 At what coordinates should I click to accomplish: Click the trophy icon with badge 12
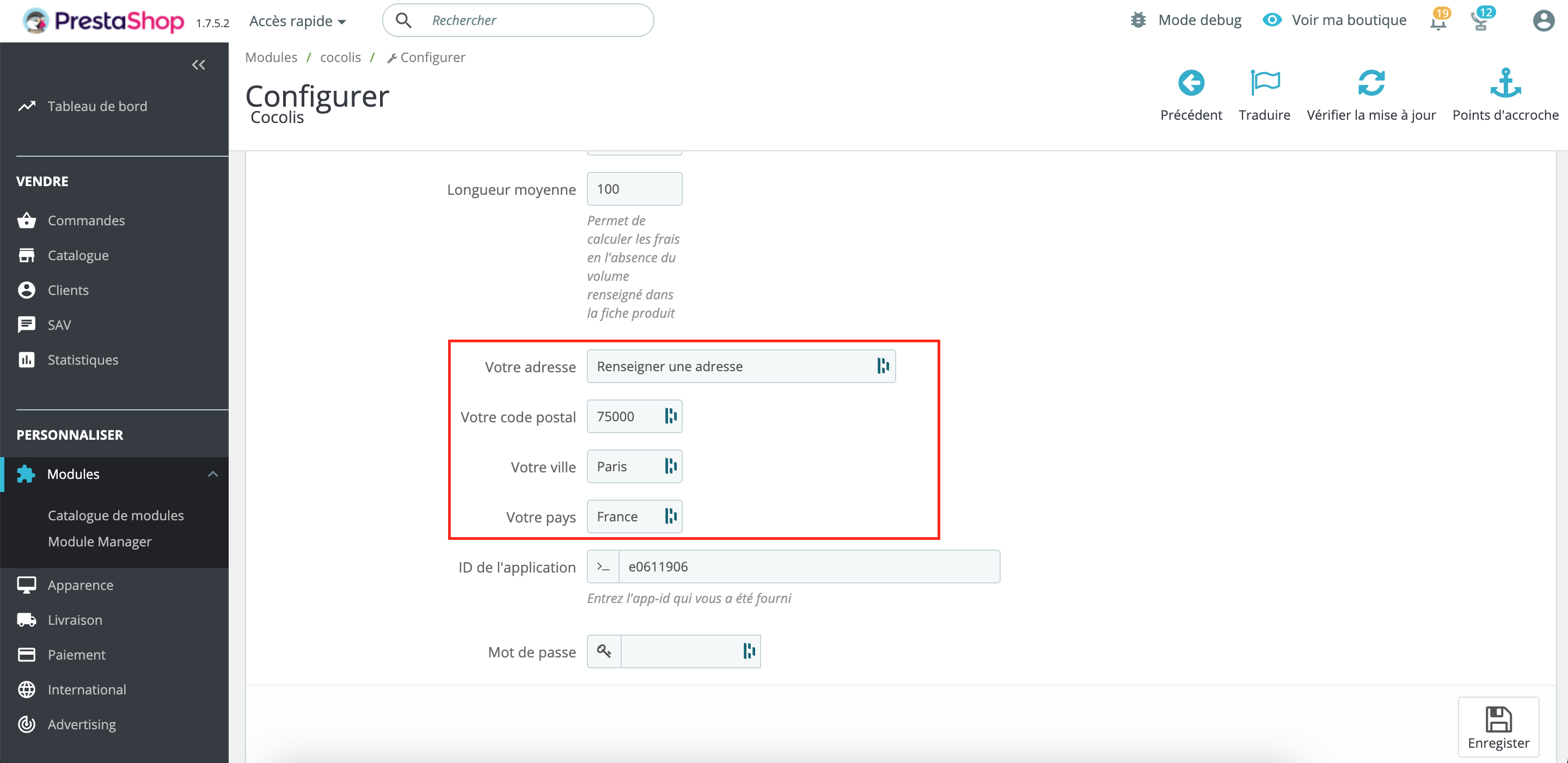point(1480,22)
